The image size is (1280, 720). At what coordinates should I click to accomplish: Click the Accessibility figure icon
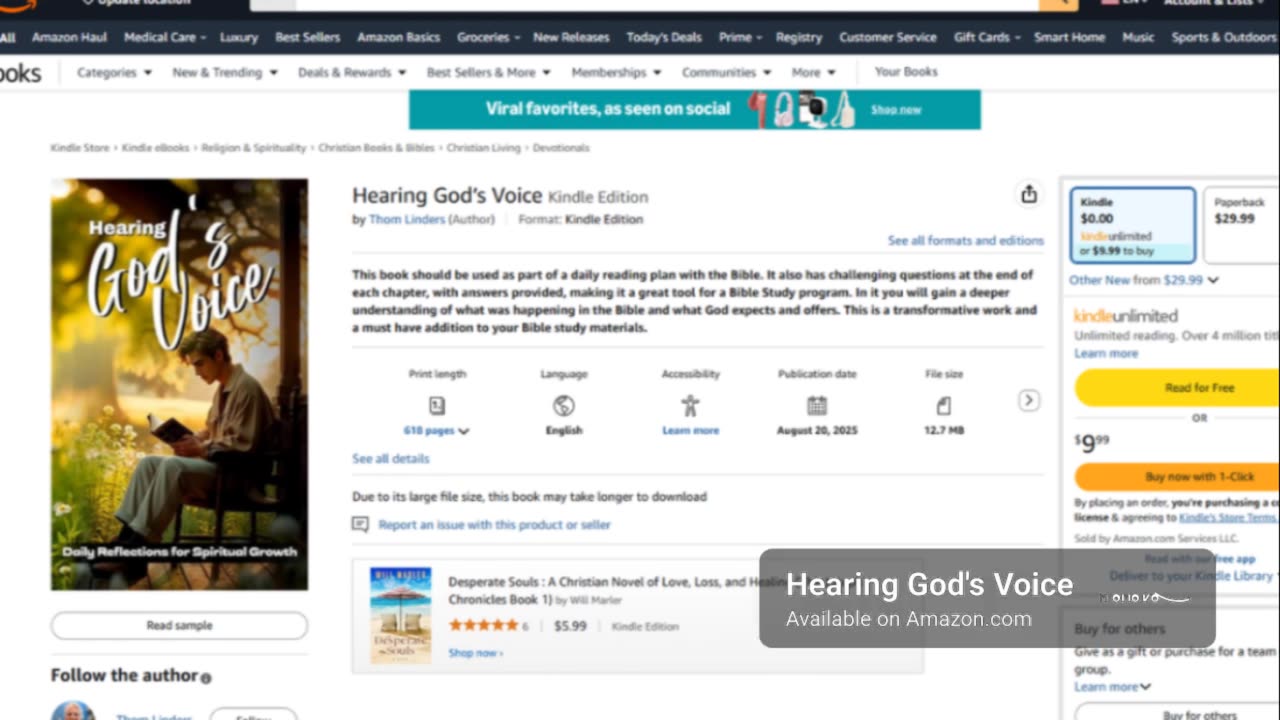click(x=690, y=405)
